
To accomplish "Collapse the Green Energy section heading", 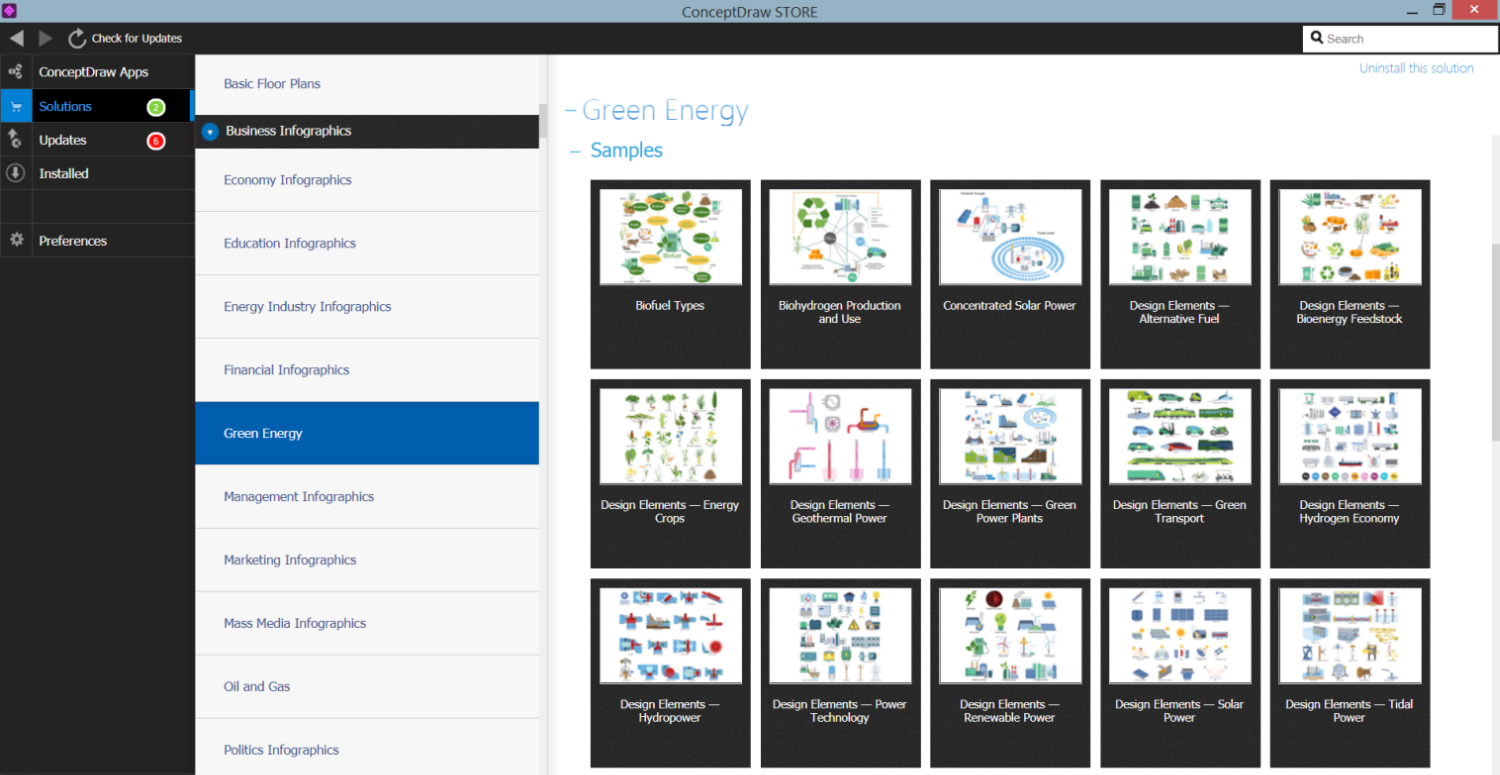I will point(571,110).
